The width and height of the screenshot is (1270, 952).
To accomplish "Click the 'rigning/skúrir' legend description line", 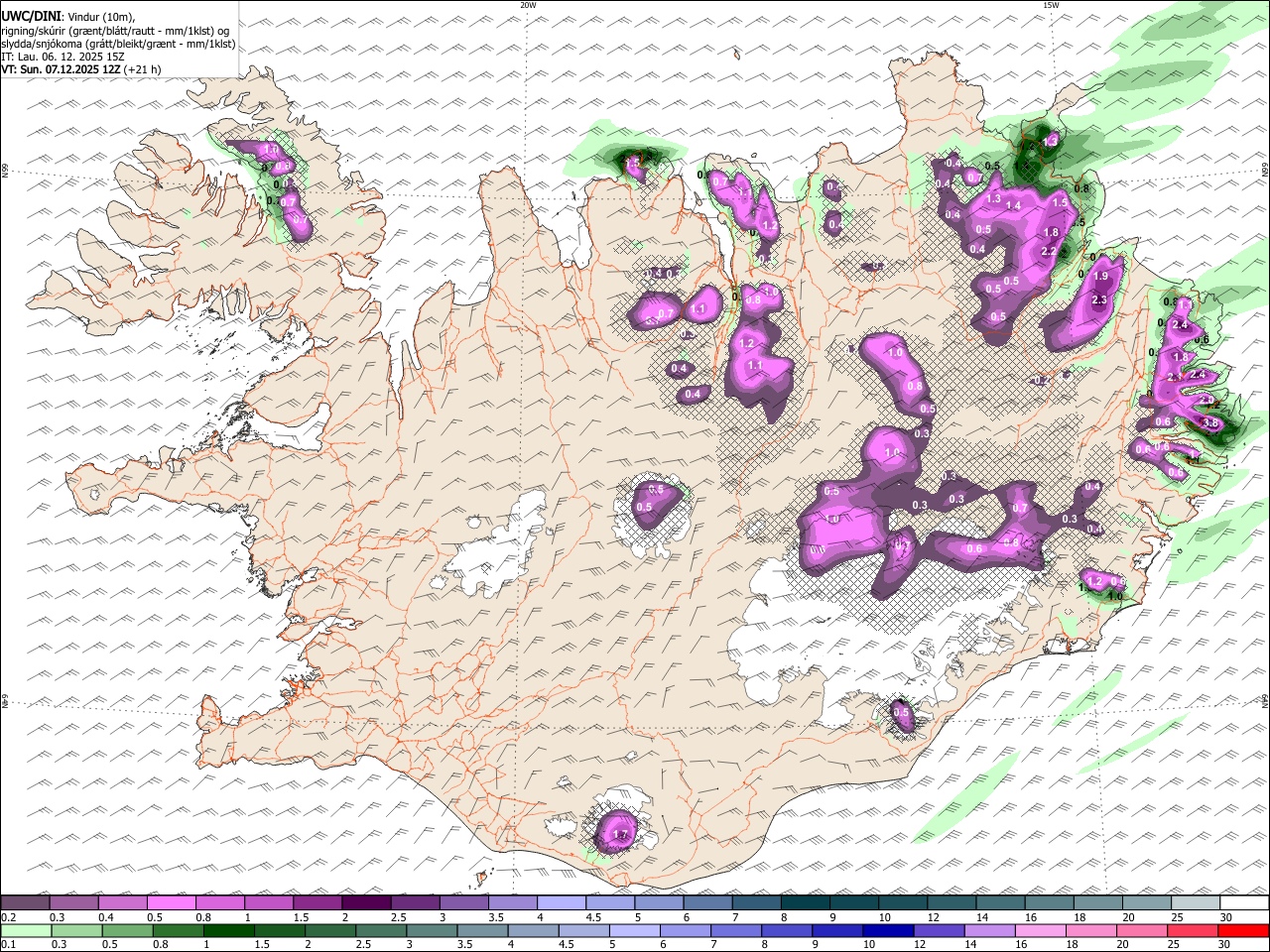I will (115, 31).
